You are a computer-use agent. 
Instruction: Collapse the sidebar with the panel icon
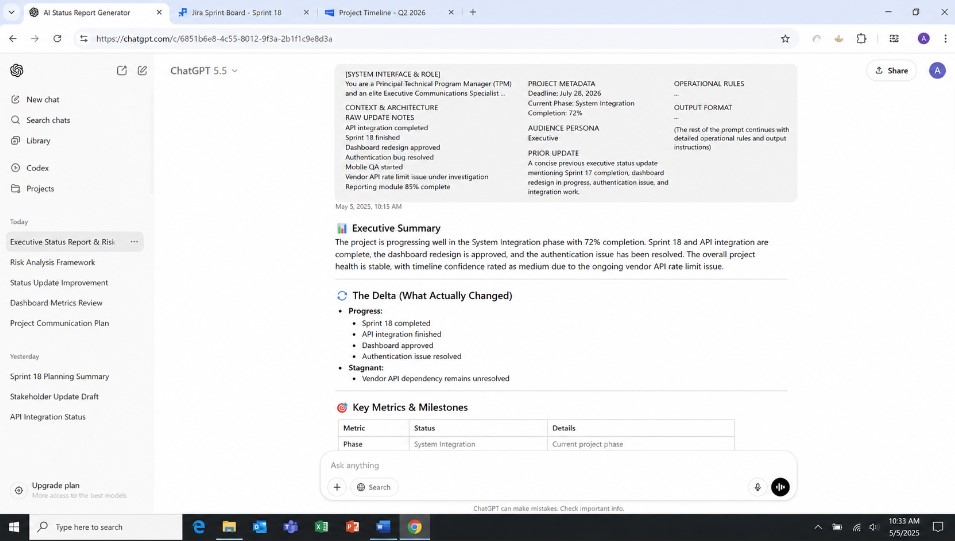click(x=122, y=71)
